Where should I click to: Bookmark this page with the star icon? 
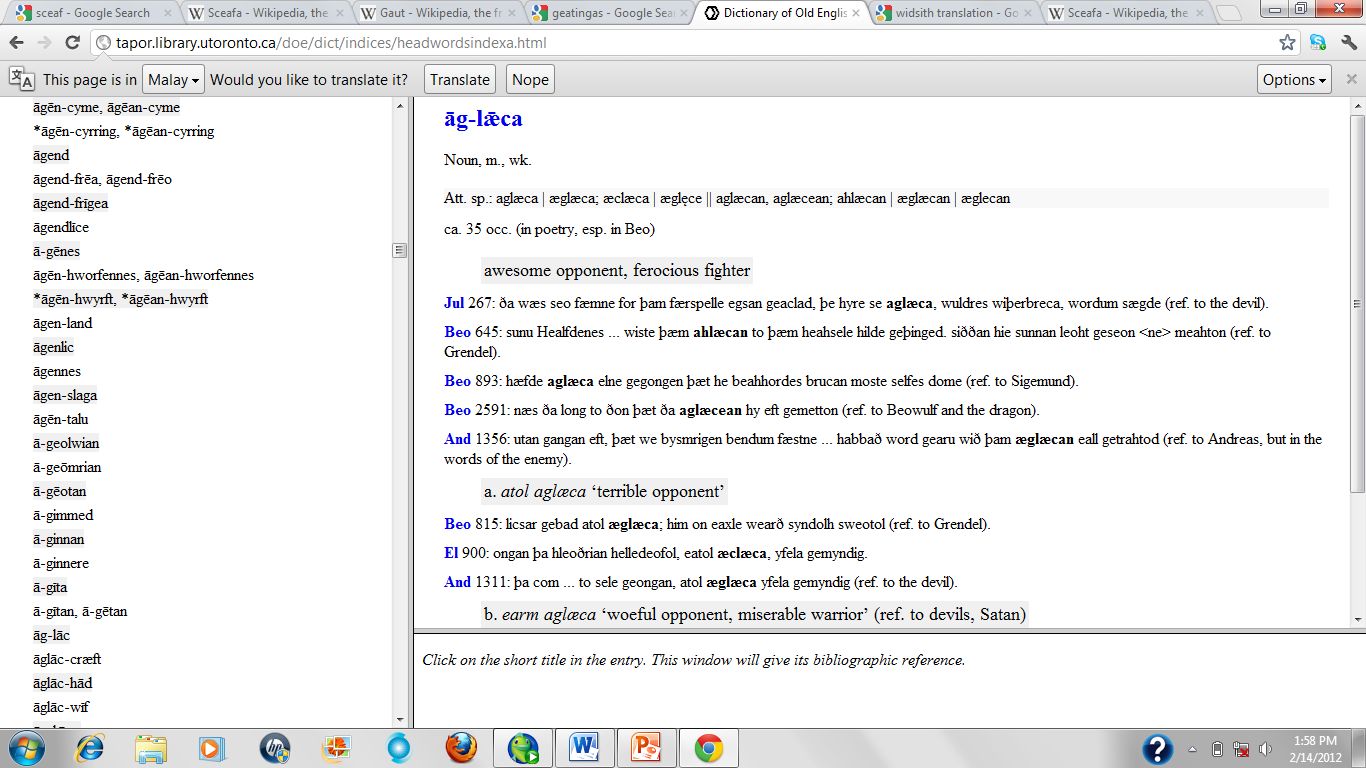click(x=1287, y=43)
